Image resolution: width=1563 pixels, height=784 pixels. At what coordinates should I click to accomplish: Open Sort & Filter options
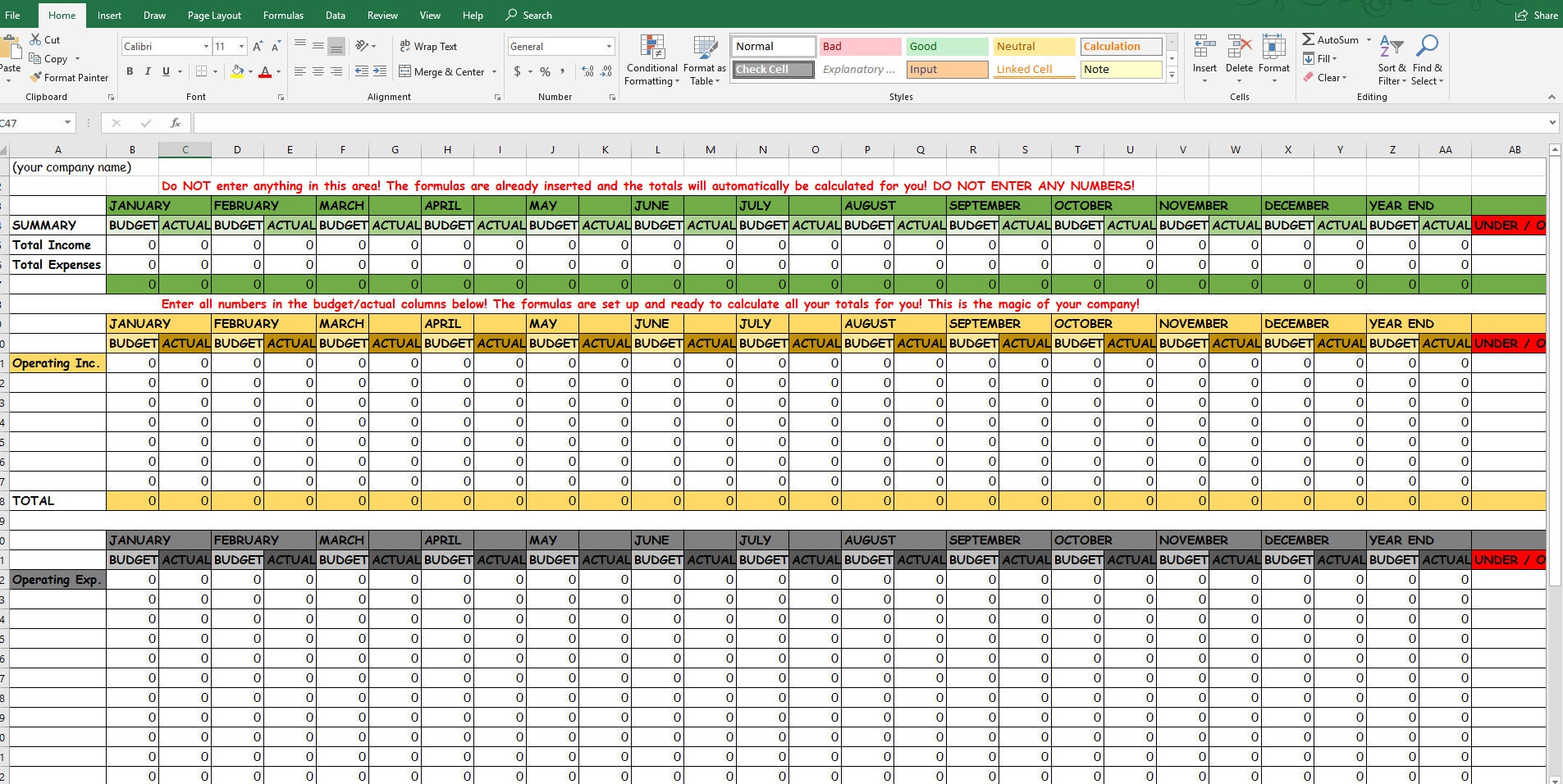click(1391, 59)
